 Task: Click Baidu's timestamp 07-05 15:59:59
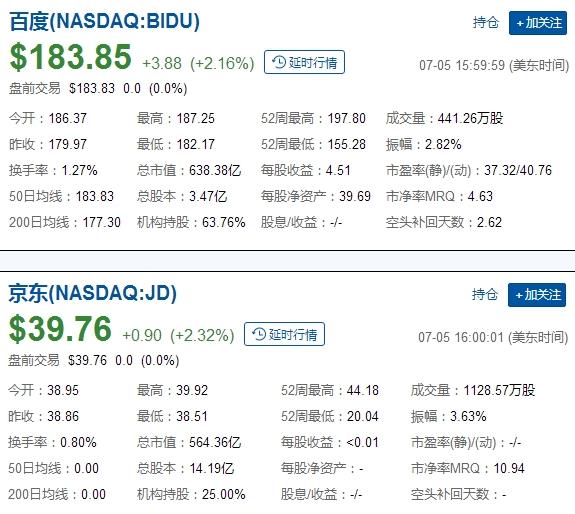pyautogui.click(x=462, y=66)
